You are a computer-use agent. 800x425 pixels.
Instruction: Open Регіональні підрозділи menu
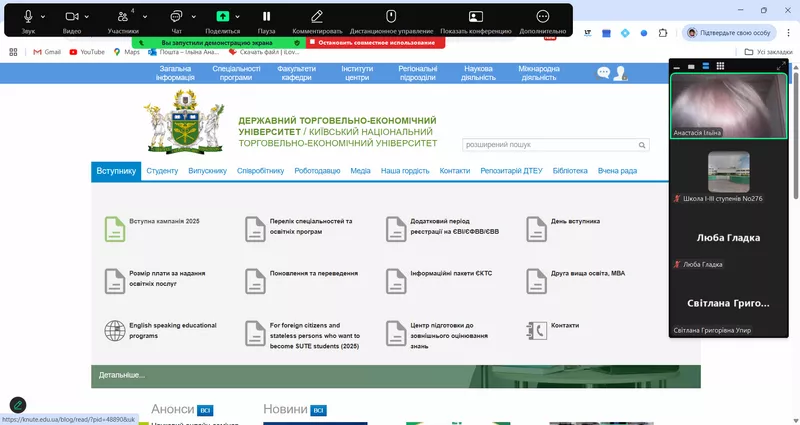(x=418, y=73)
